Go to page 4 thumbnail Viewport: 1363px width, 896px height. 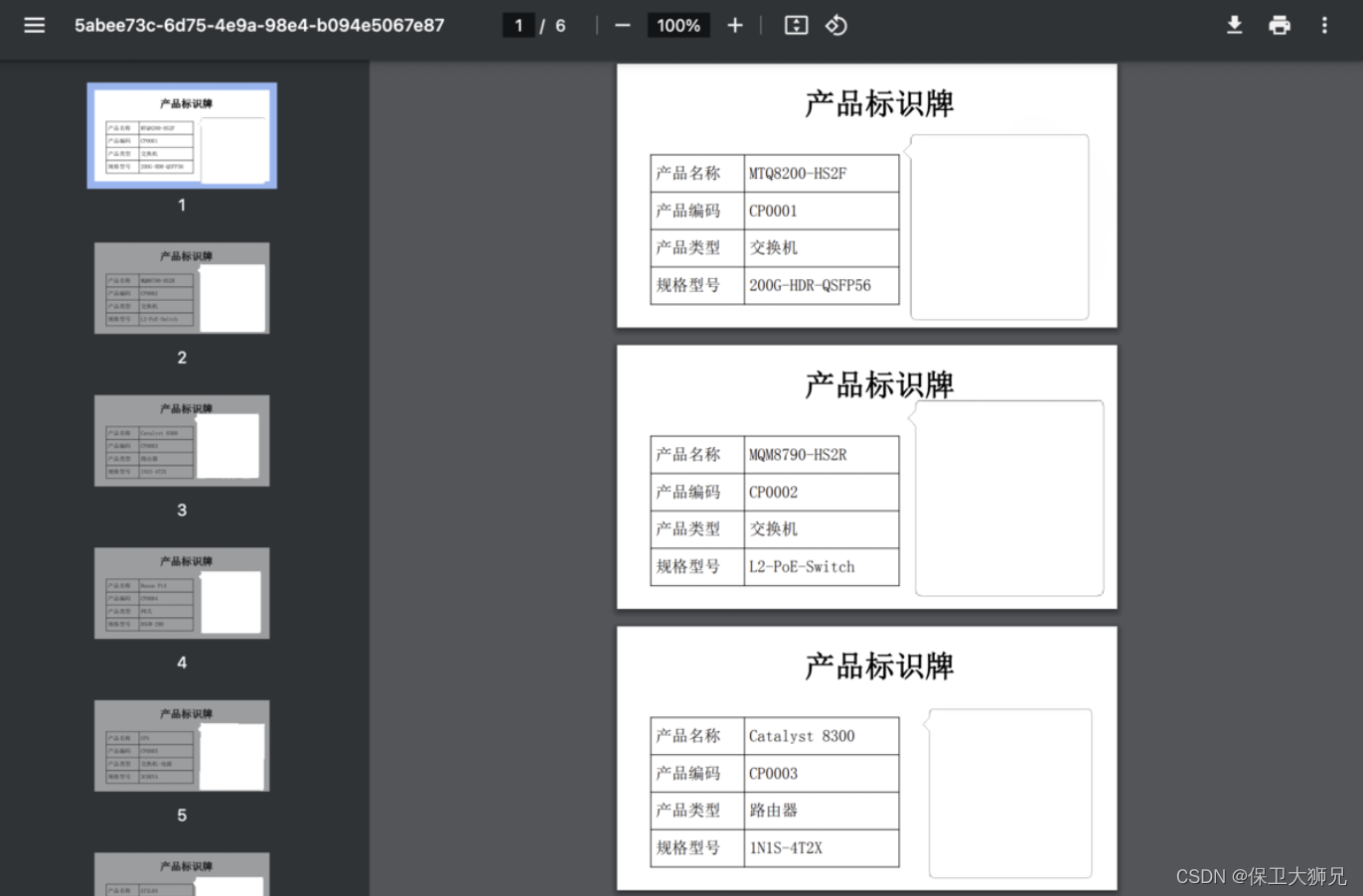182,593
